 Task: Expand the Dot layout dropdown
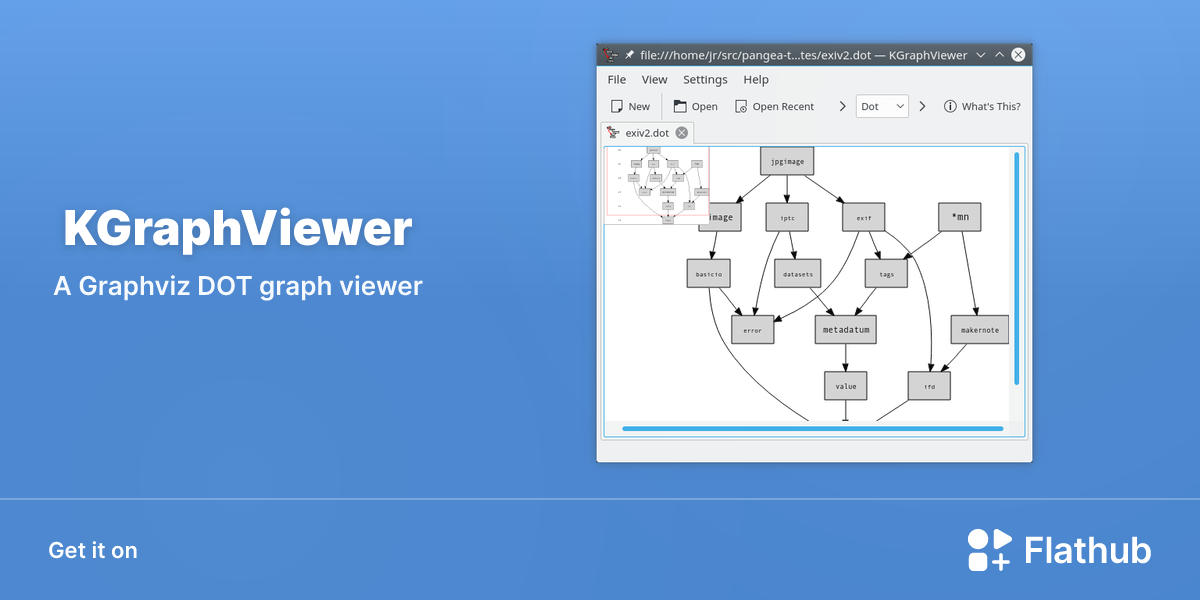(882, 106)
